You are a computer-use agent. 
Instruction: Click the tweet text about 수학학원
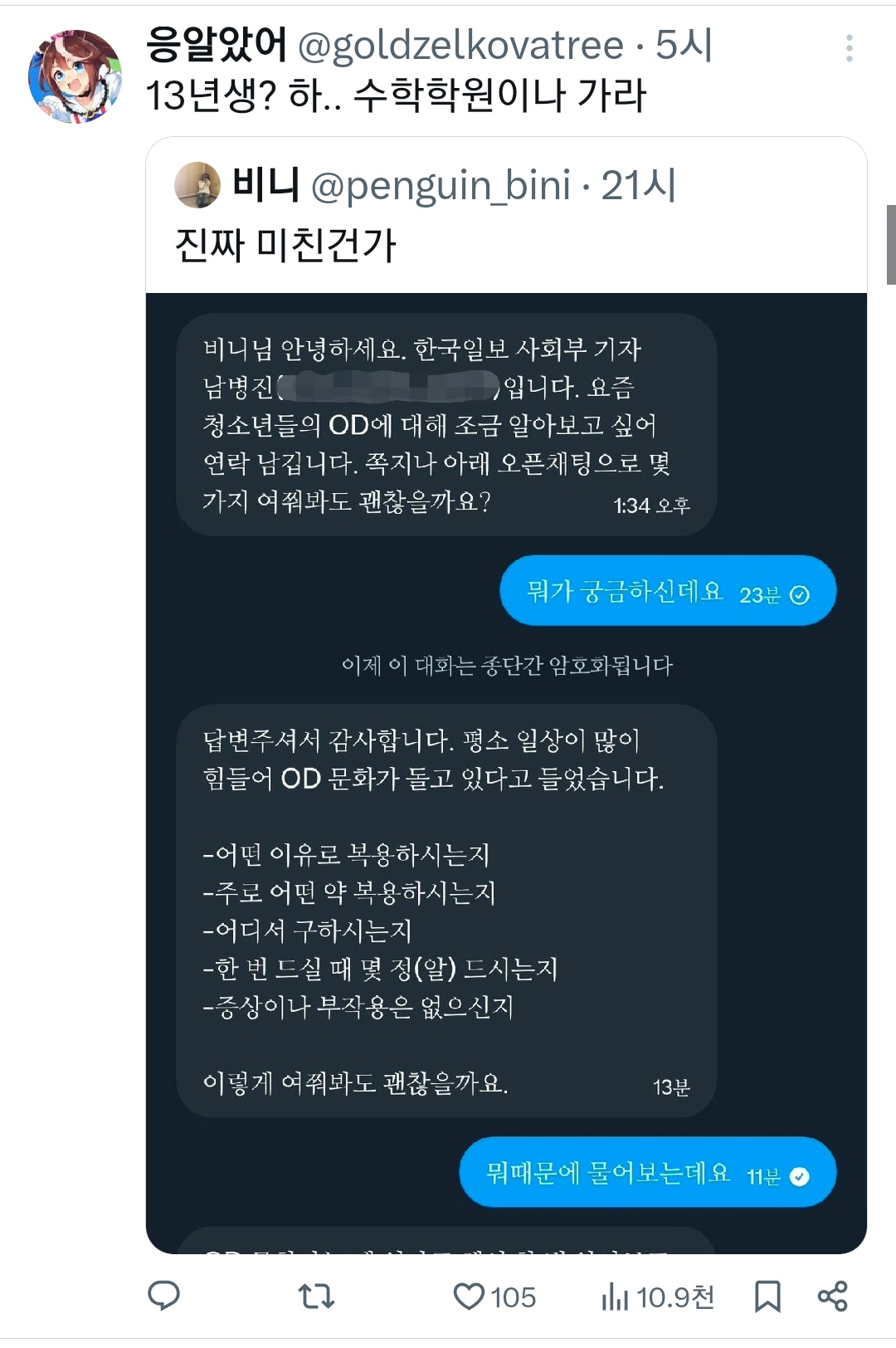(x=396, y=95)
